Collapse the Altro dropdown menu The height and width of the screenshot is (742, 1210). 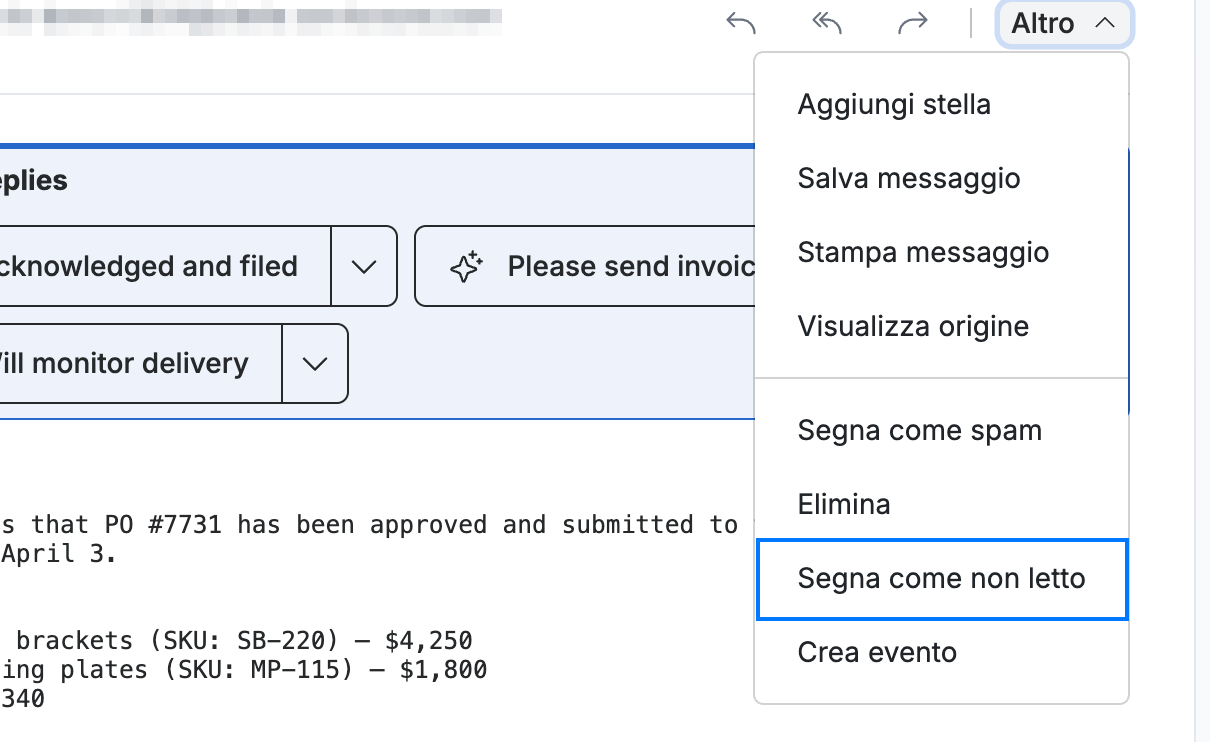tap(1064, 23)
